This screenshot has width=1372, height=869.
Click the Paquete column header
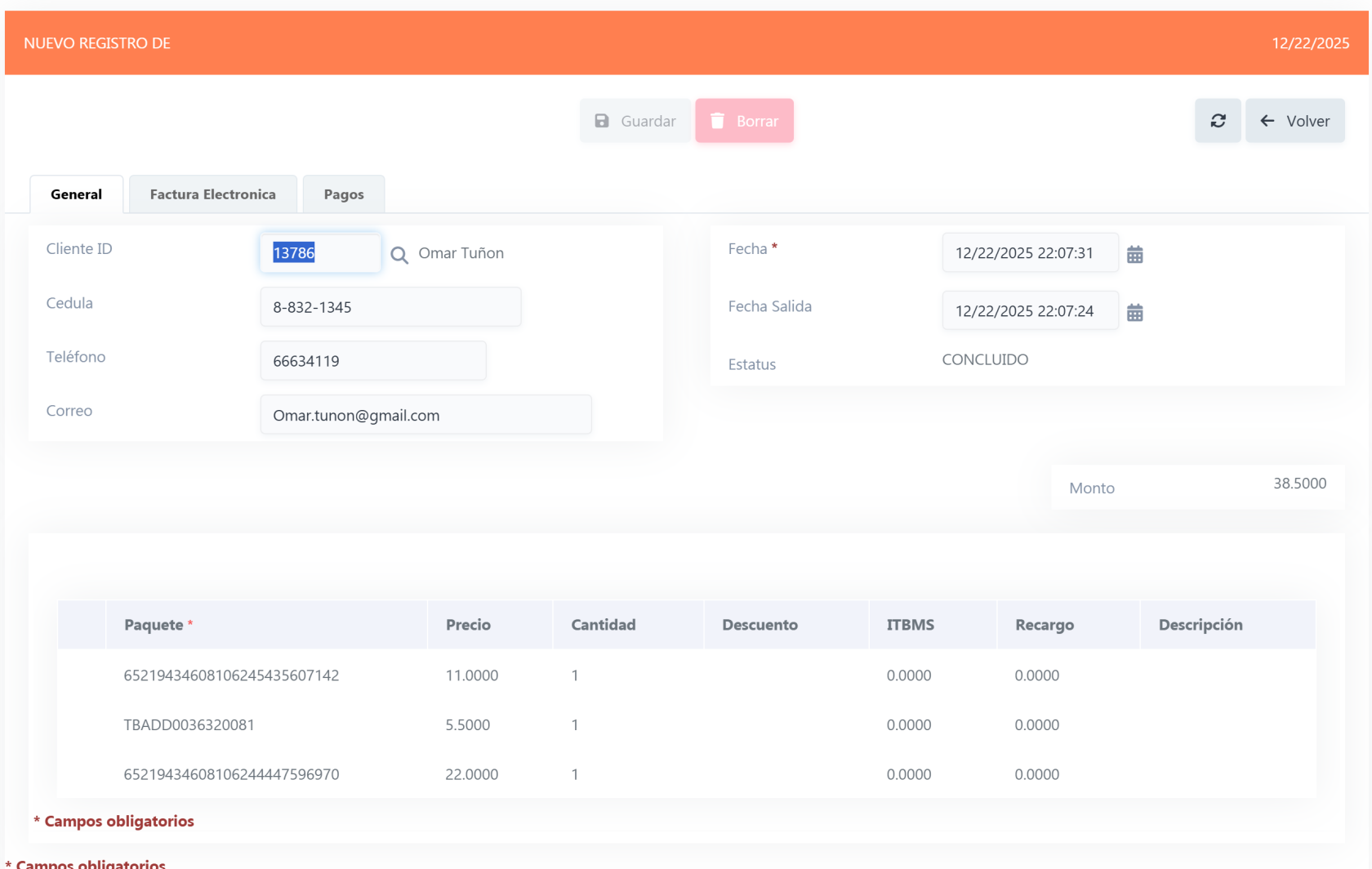point(154,625)
